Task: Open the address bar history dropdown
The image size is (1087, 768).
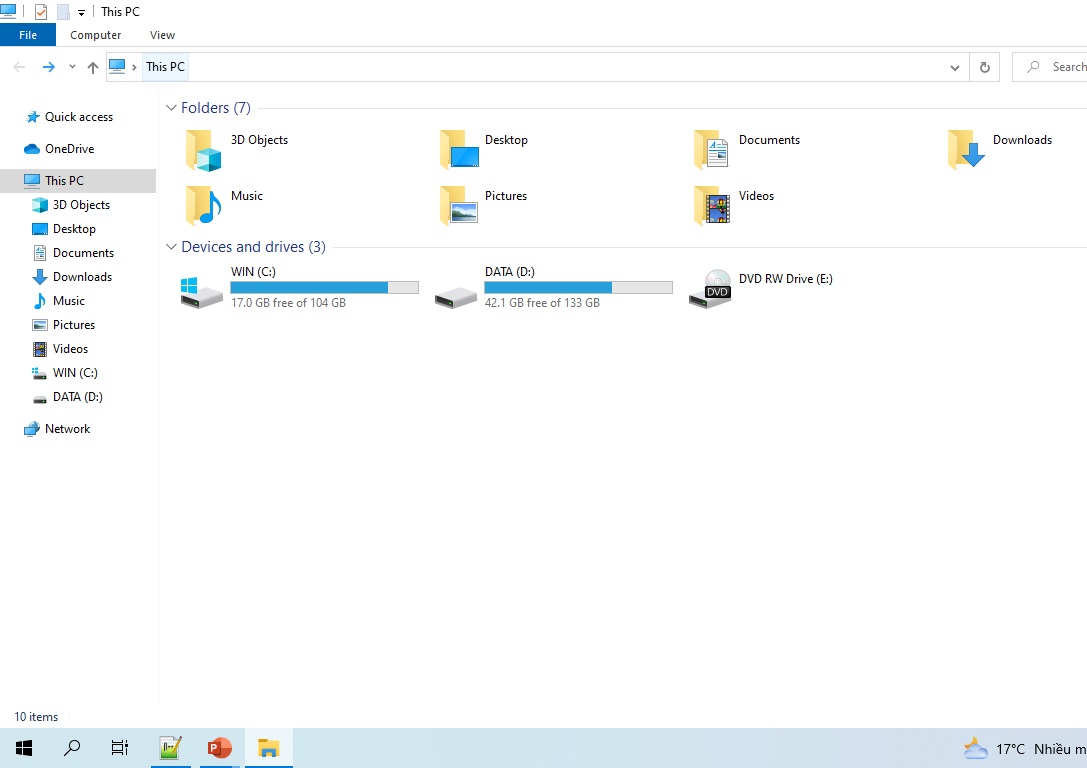Action: [955, 67]
